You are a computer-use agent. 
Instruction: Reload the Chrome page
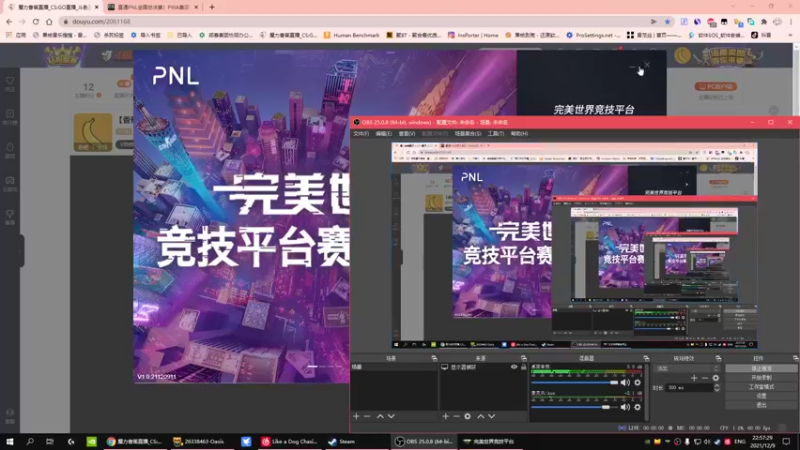(x=36, y=21)
